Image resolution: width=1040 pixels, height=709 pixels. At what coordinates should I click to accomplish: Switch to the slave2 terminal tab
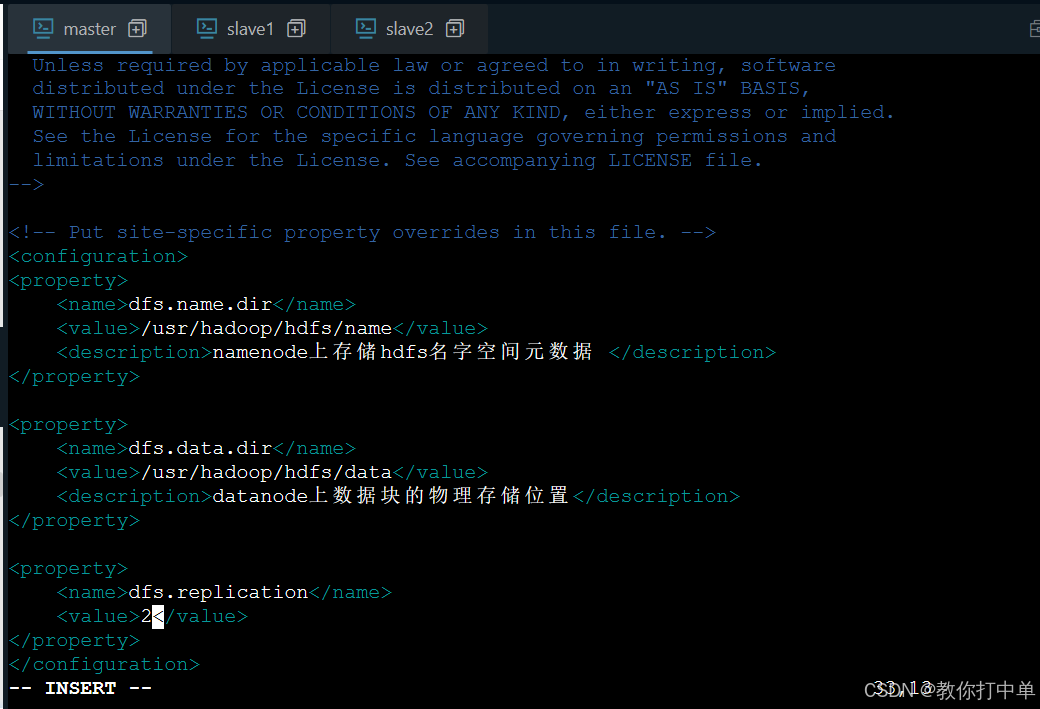coord(409,29)
